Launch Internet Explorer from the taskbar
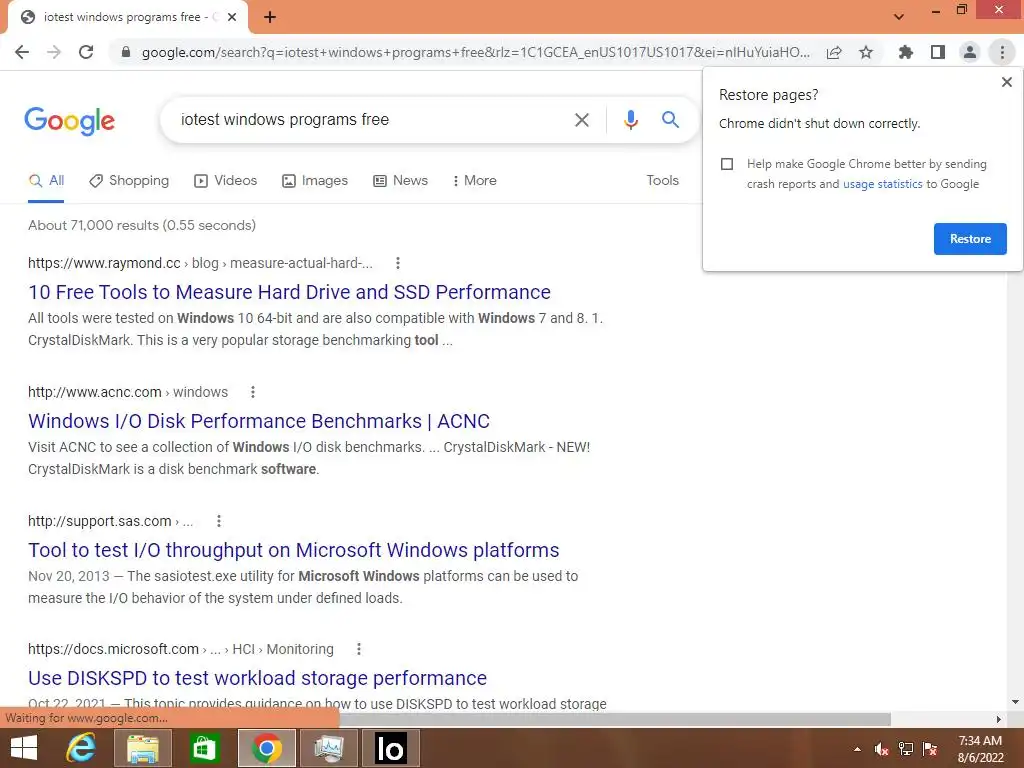The height and width of the screenshot is (768, 1024). click(82, 748)
